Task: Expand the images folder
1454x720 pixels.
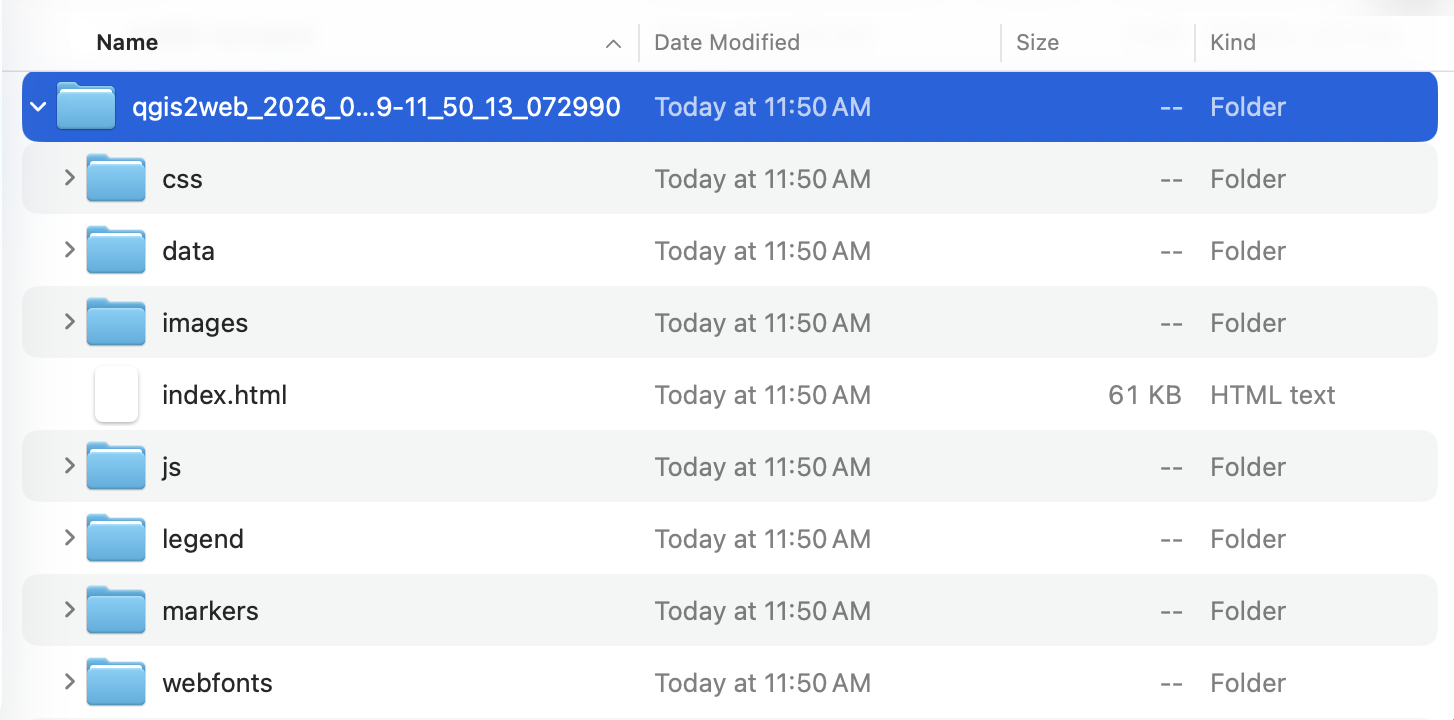Action: tap(69, 322)
